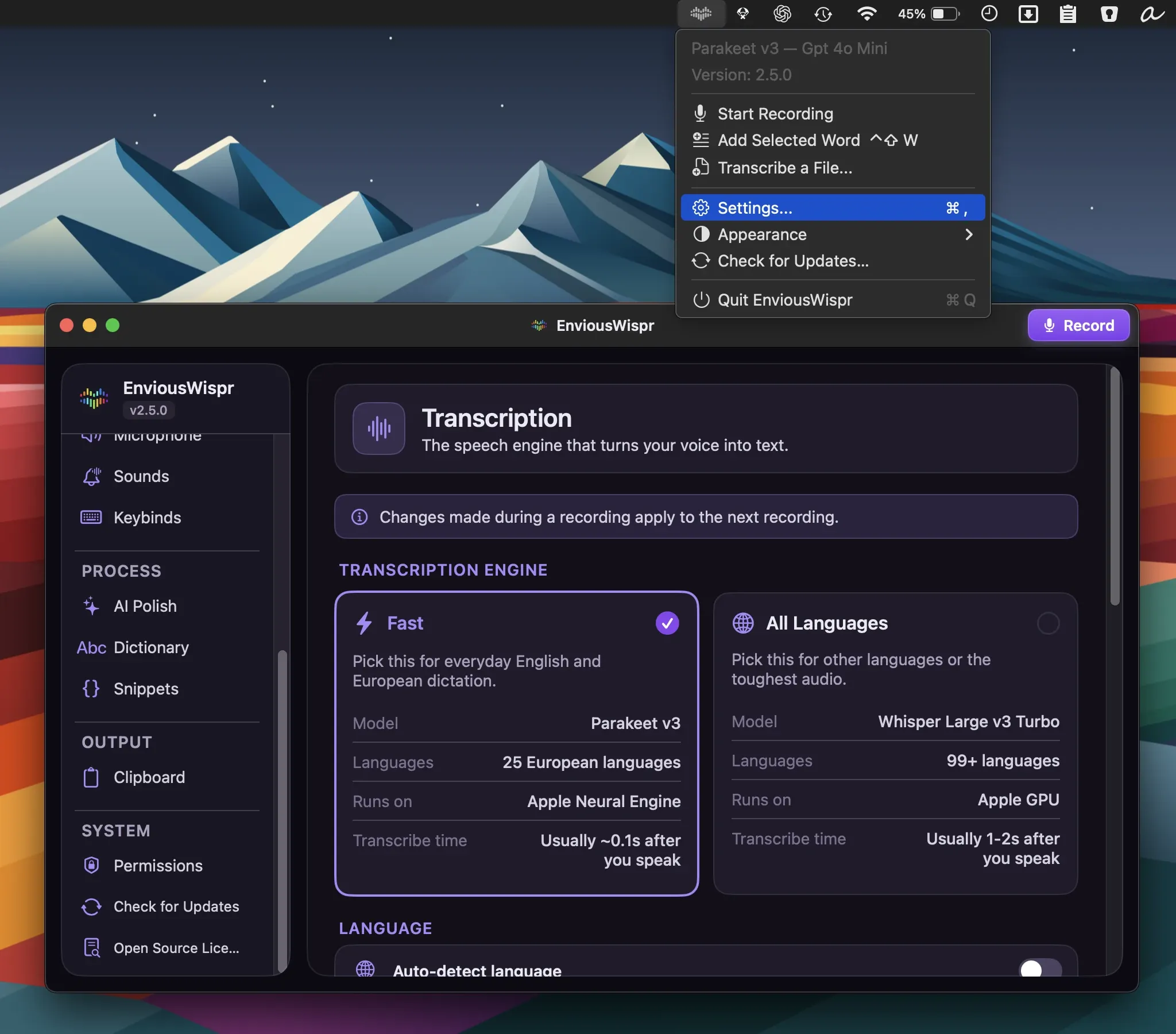Viewport: 1176px width, 1034px height.
Task: Click the EnviousWispr waveform menu bar icon
Action: (x=701, y=13)
